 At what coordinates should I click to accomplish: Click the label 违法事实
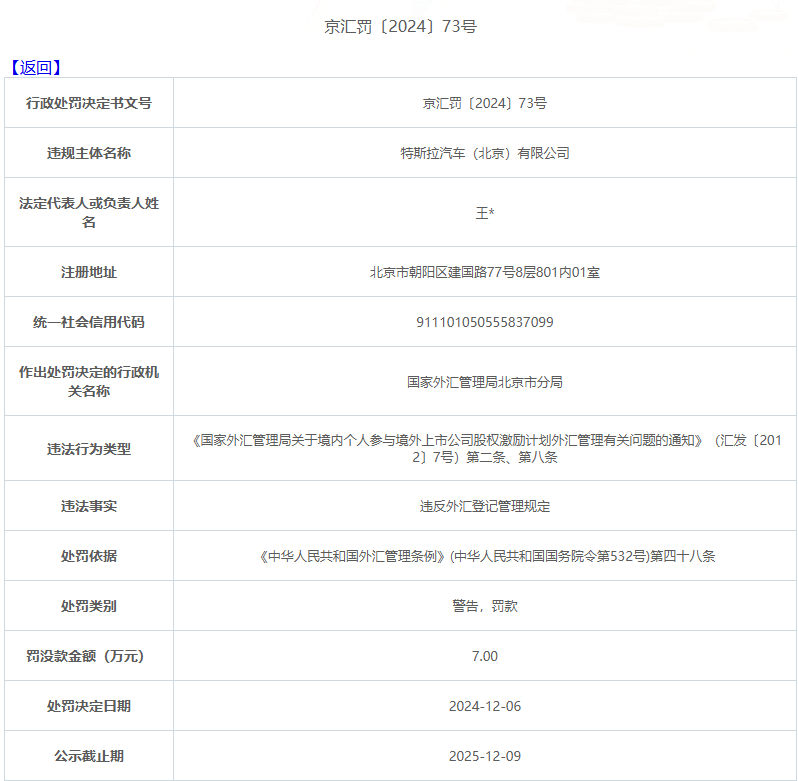tap(89, 506)
